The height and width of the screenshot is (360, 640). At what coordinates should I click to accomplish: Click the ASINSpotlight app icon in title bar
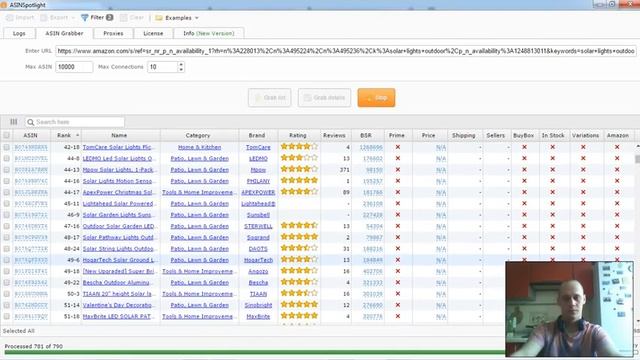[4, 5]
